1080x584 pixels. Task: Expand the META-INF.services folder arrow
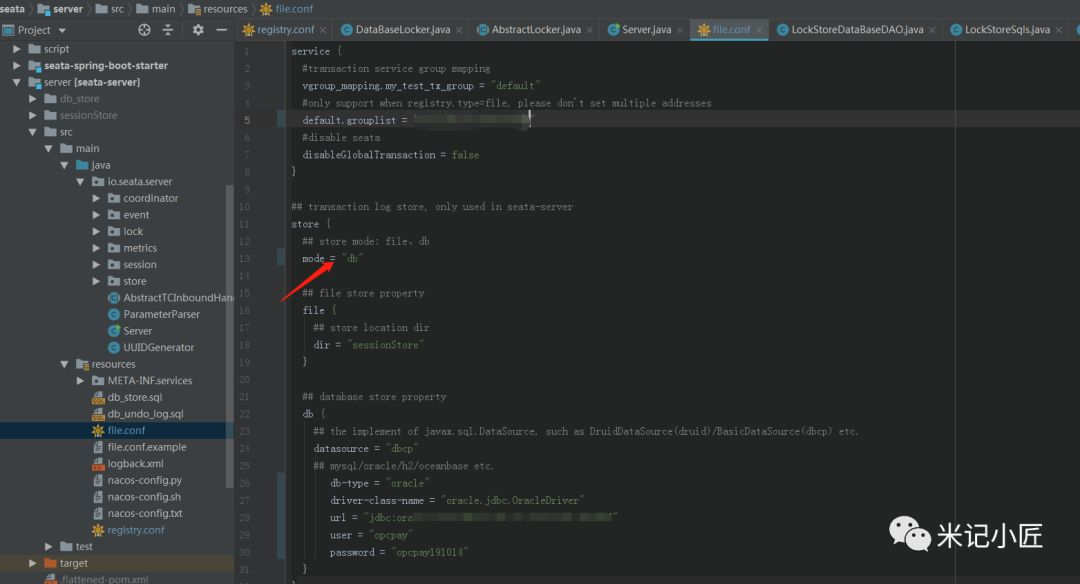tap(80, 381)
